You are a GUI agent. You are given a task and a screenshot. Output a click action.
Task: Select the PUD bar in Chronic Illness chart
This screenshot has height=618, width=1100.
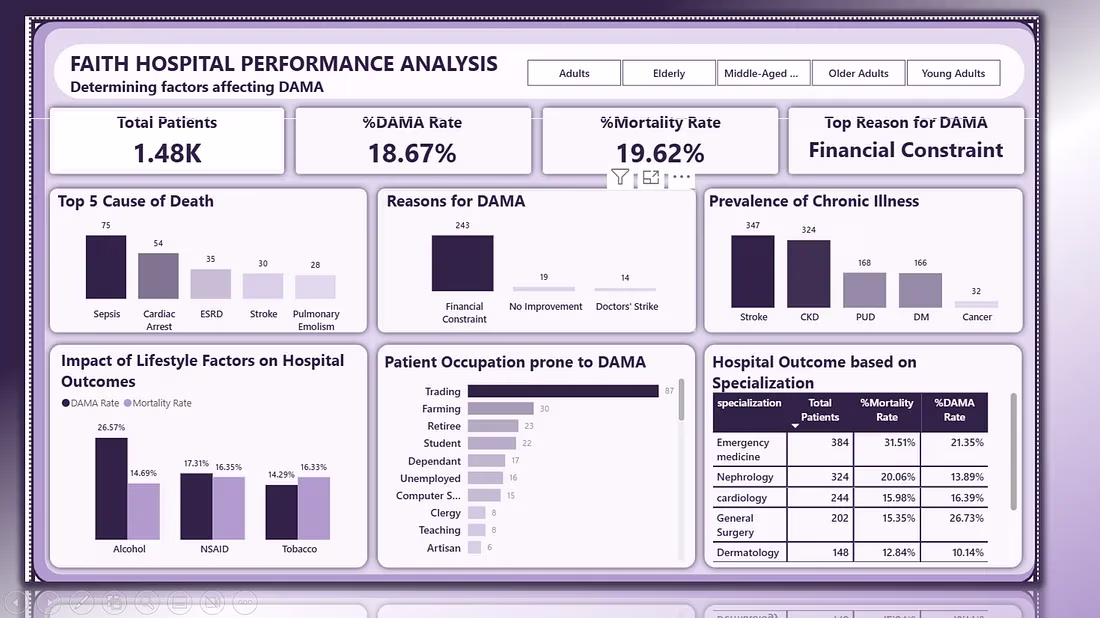pos(864,290)
